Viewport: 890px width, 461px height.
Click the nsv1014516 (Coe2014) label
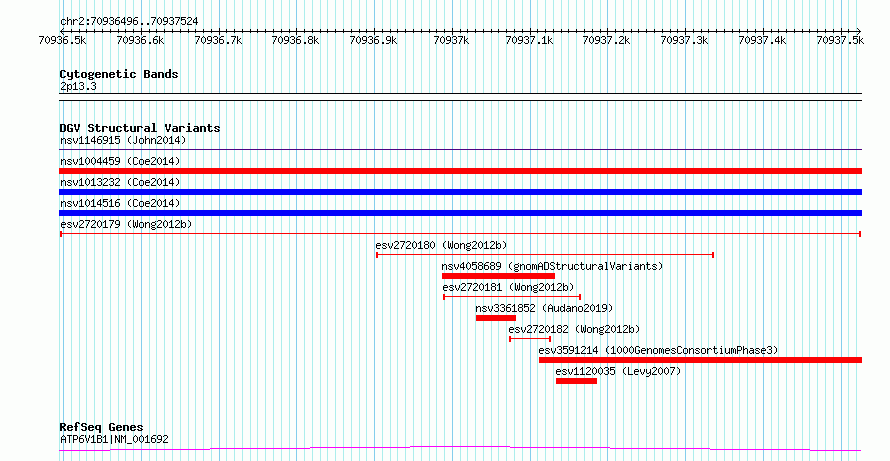[x=120, y=203]
